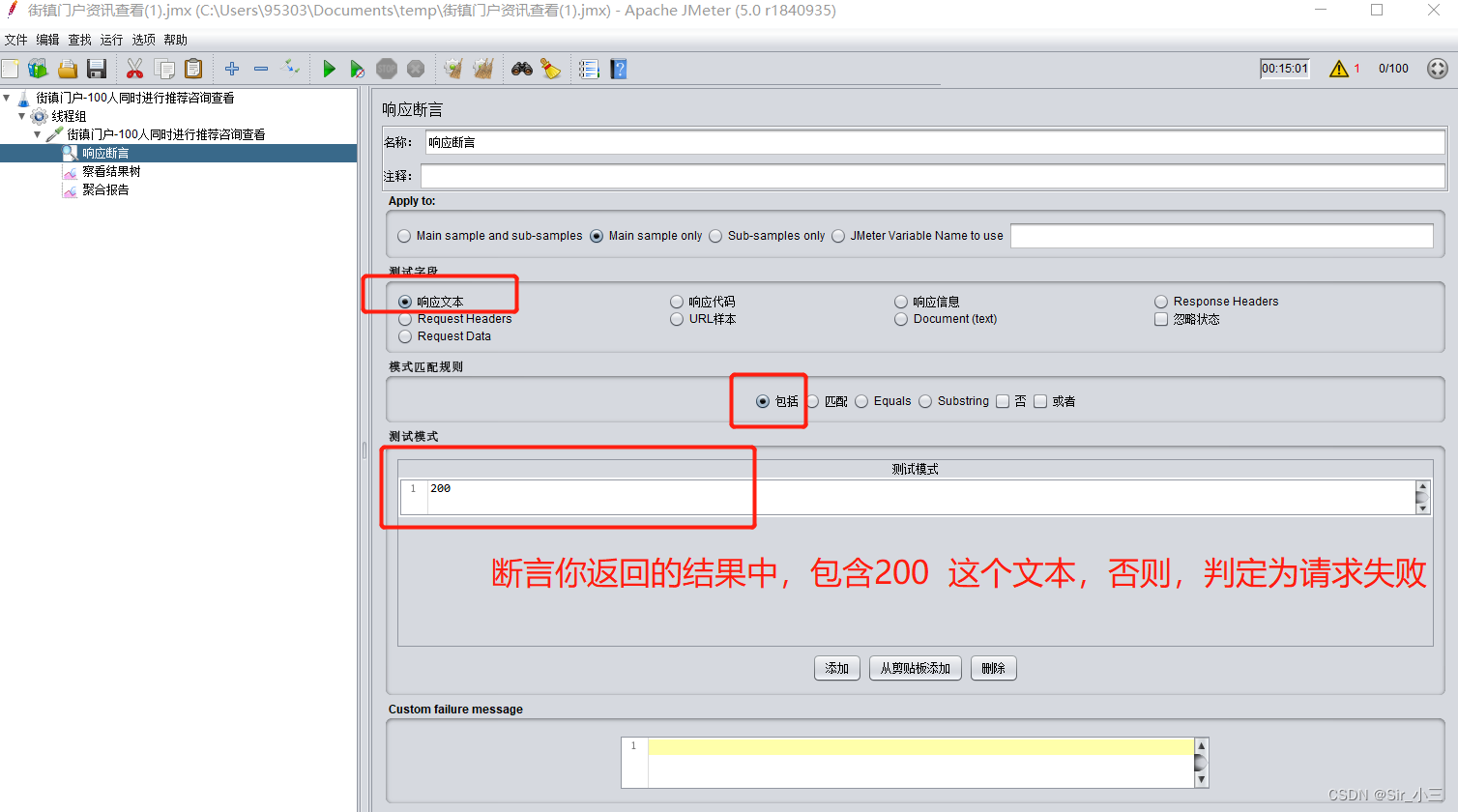Click the Clear All double broom icon
This screenshot has height=812, width=1458.
click(x=483, y=69)
